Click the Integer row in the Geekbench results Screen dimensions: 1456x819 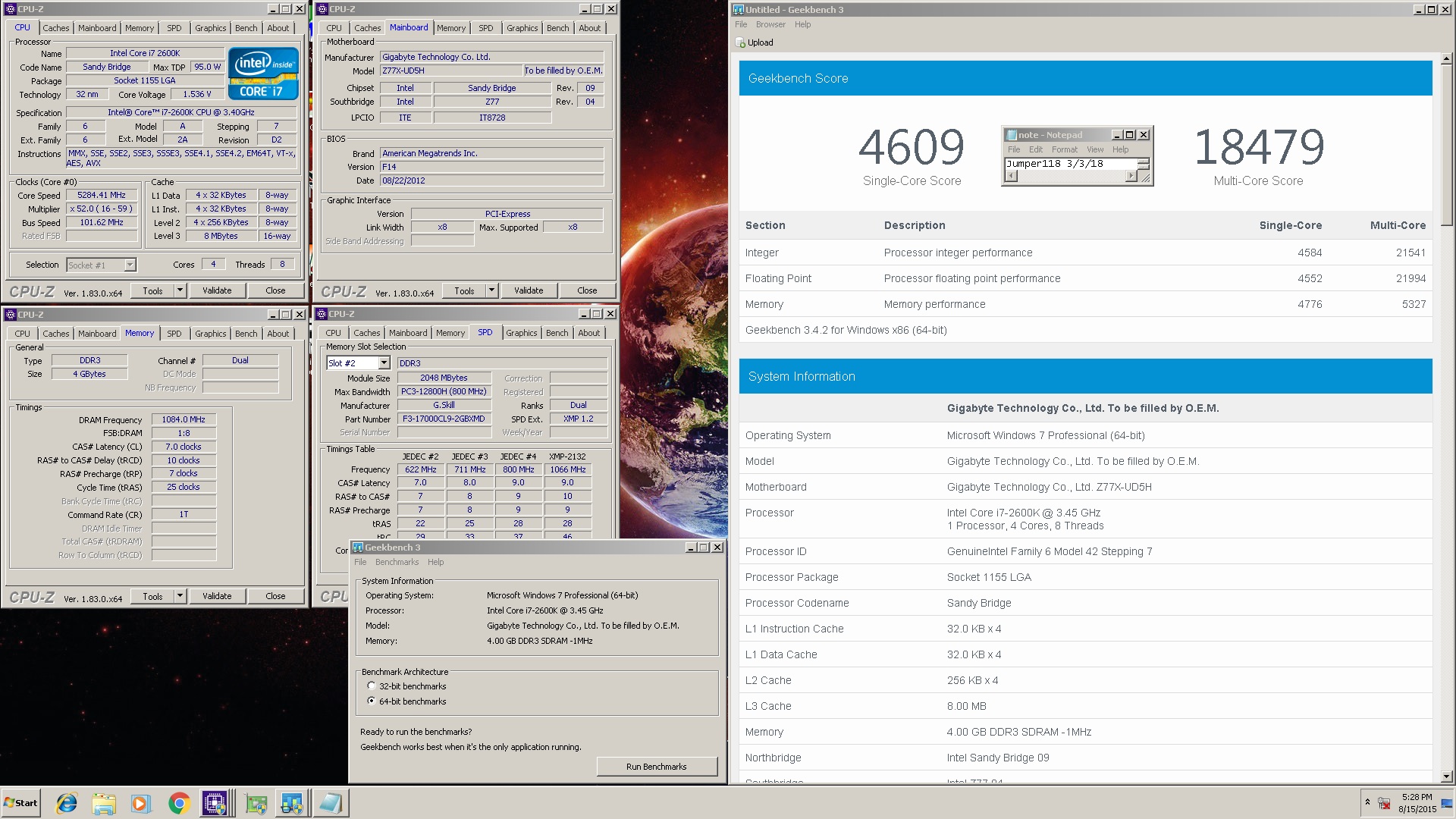[1085, 253]
